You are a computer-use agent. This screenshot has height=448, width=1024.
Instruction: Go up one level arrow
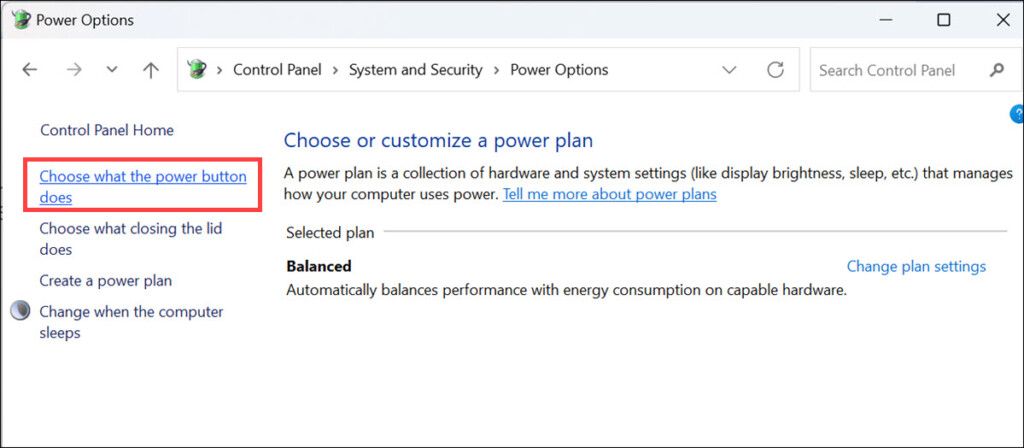(151, 70)
